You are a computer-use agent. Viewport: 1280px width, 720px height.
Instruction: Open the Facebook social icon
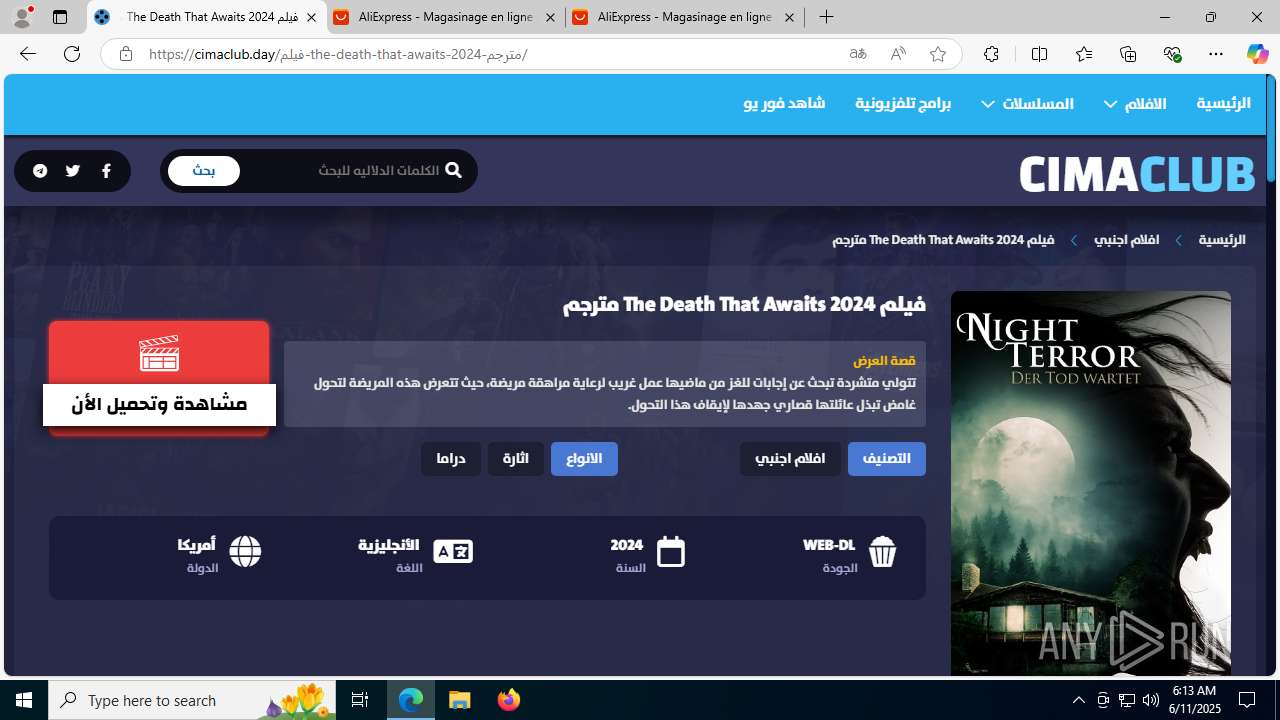[x=106, y=171]
